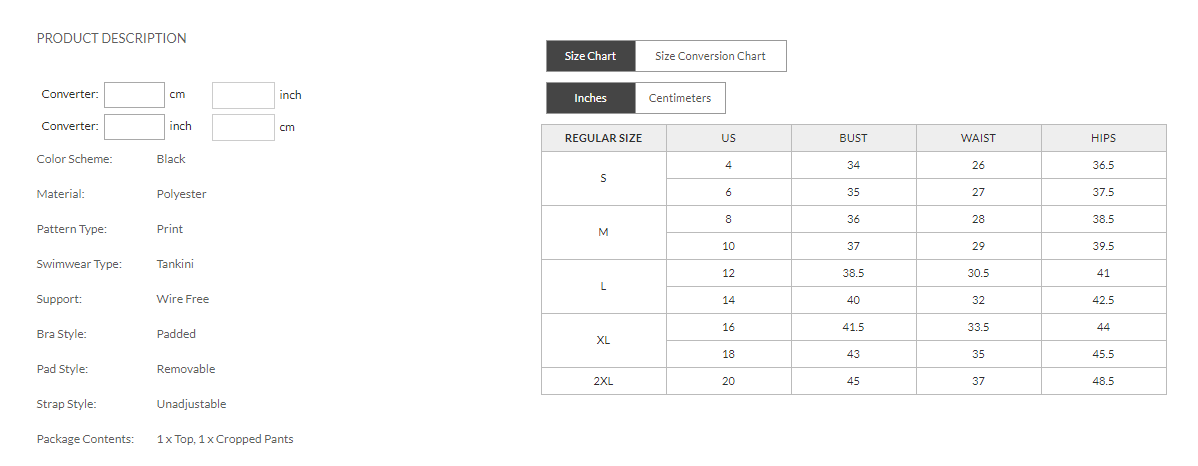Click the Polyester material value
Image resolution: width=1198 pixels, height=466 pixels.
(181, 194)
